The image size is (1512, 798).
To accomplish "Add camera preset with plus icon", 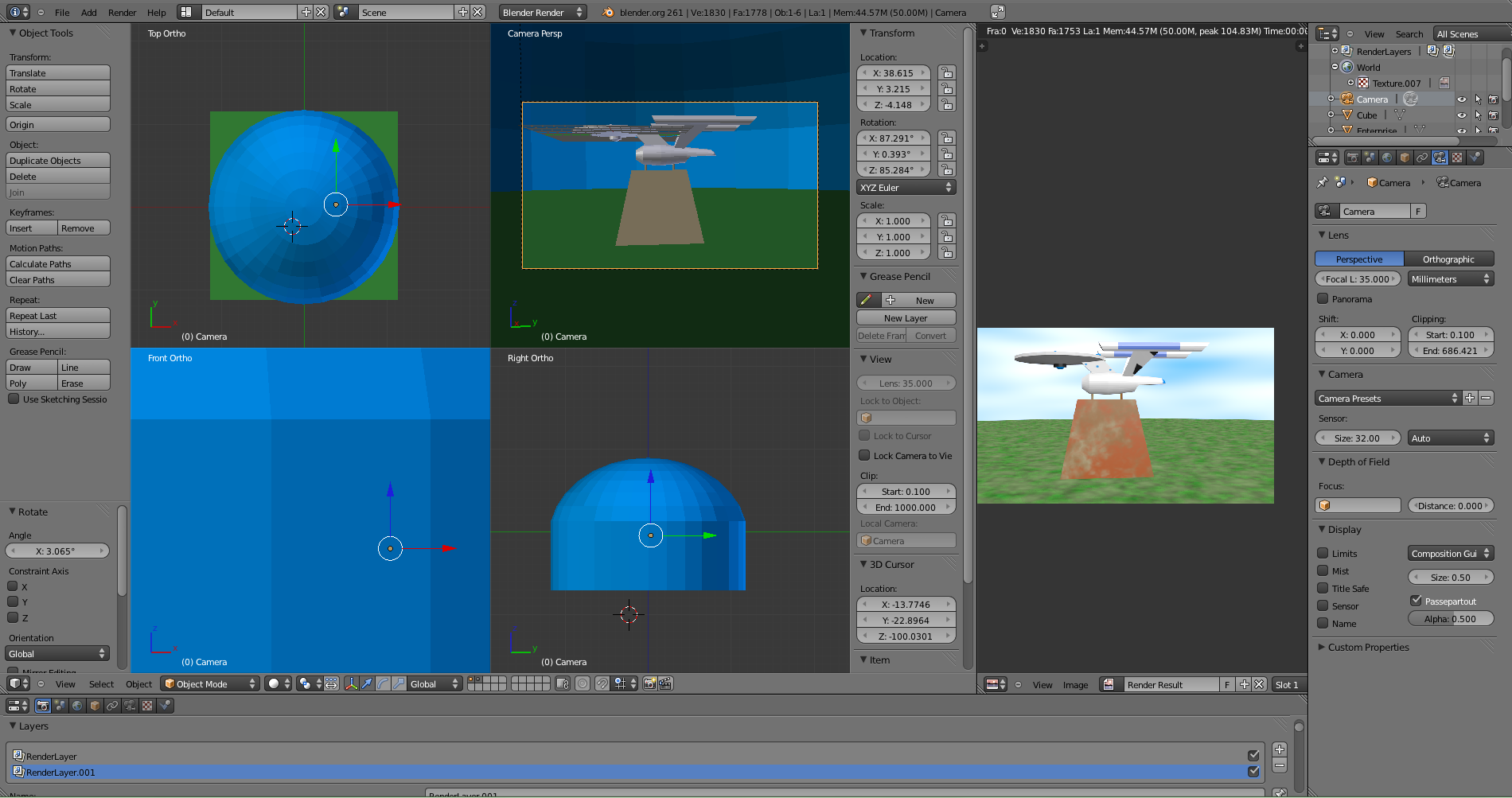I will (1470, 398).
